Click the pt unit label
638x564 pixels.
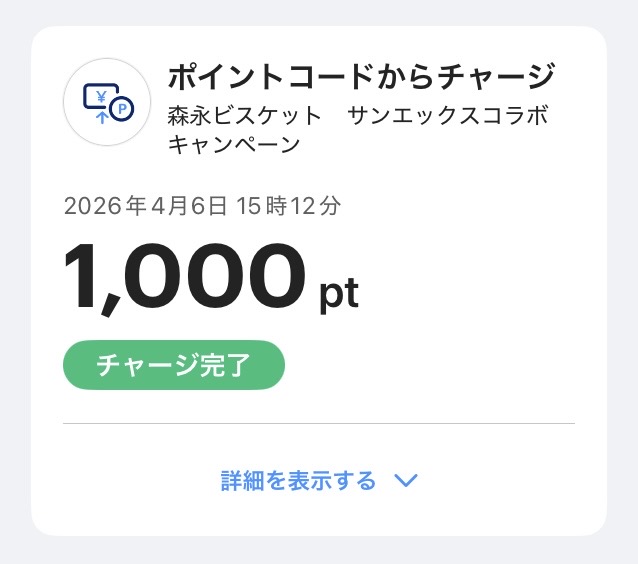[x=339, y=294]
